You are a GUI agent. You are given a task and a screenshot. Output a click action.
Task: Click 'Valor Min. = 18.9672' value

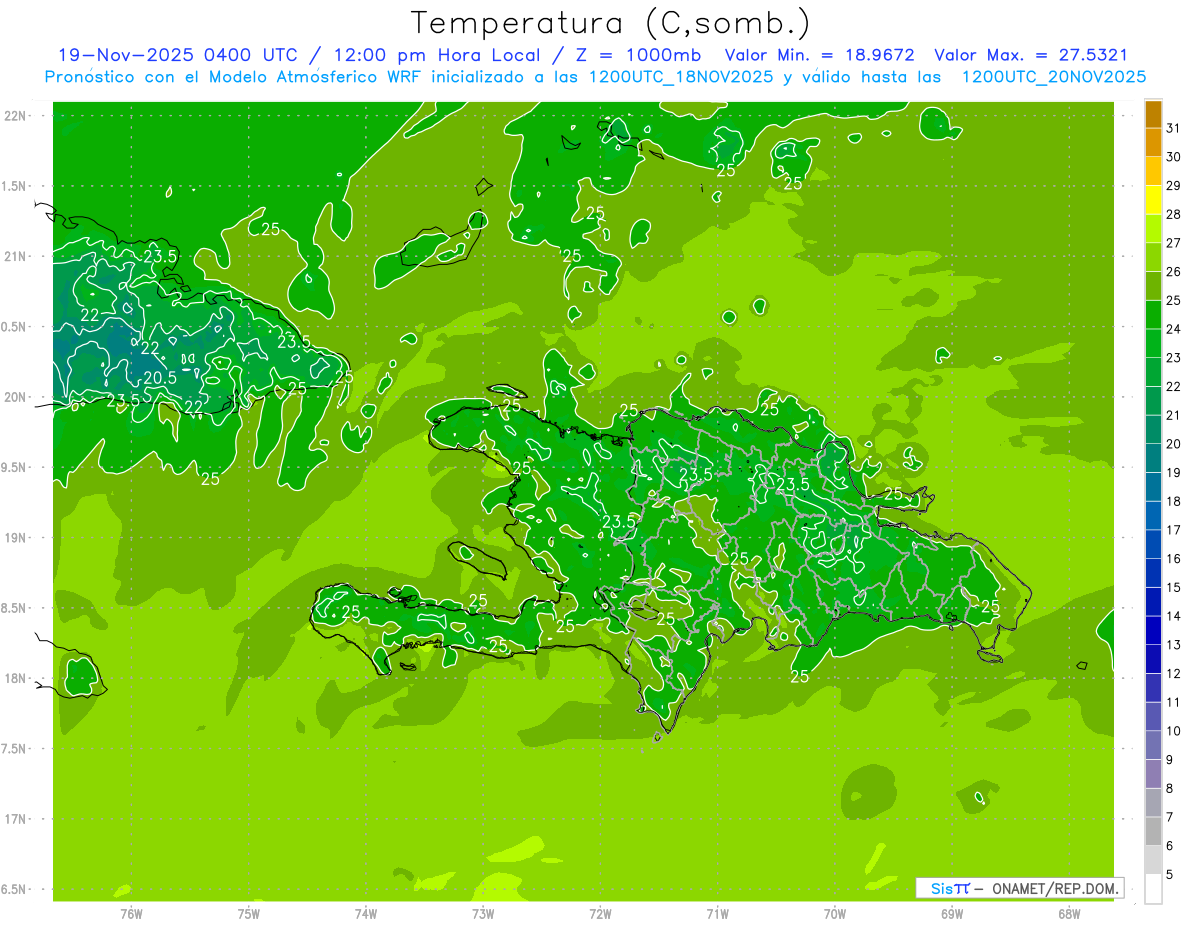click(820, 55)
